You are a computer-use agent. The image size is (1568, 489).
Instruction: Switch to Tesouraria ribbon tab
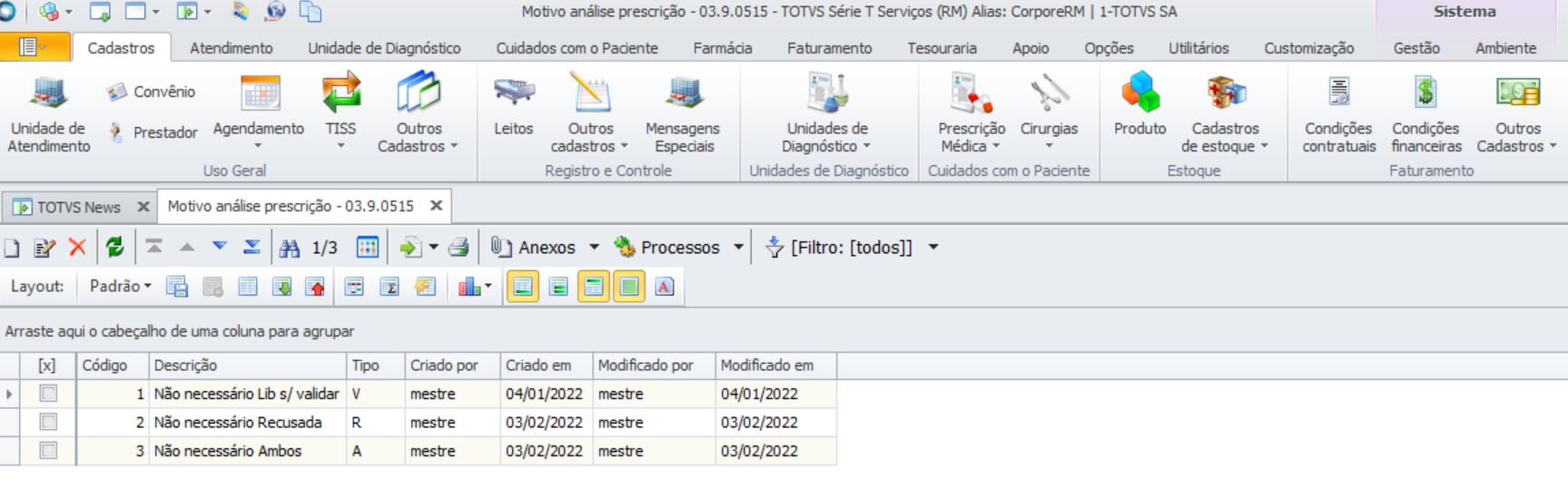click(x=942, y=48)
